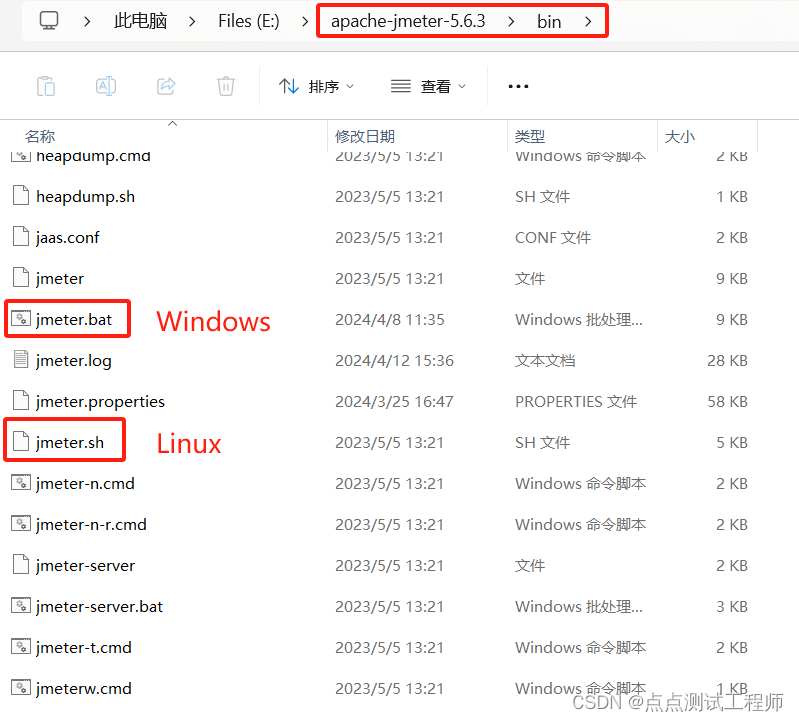799x722 pixels.
Task: Select the file name jaas.conf
Action: [68, 238]
